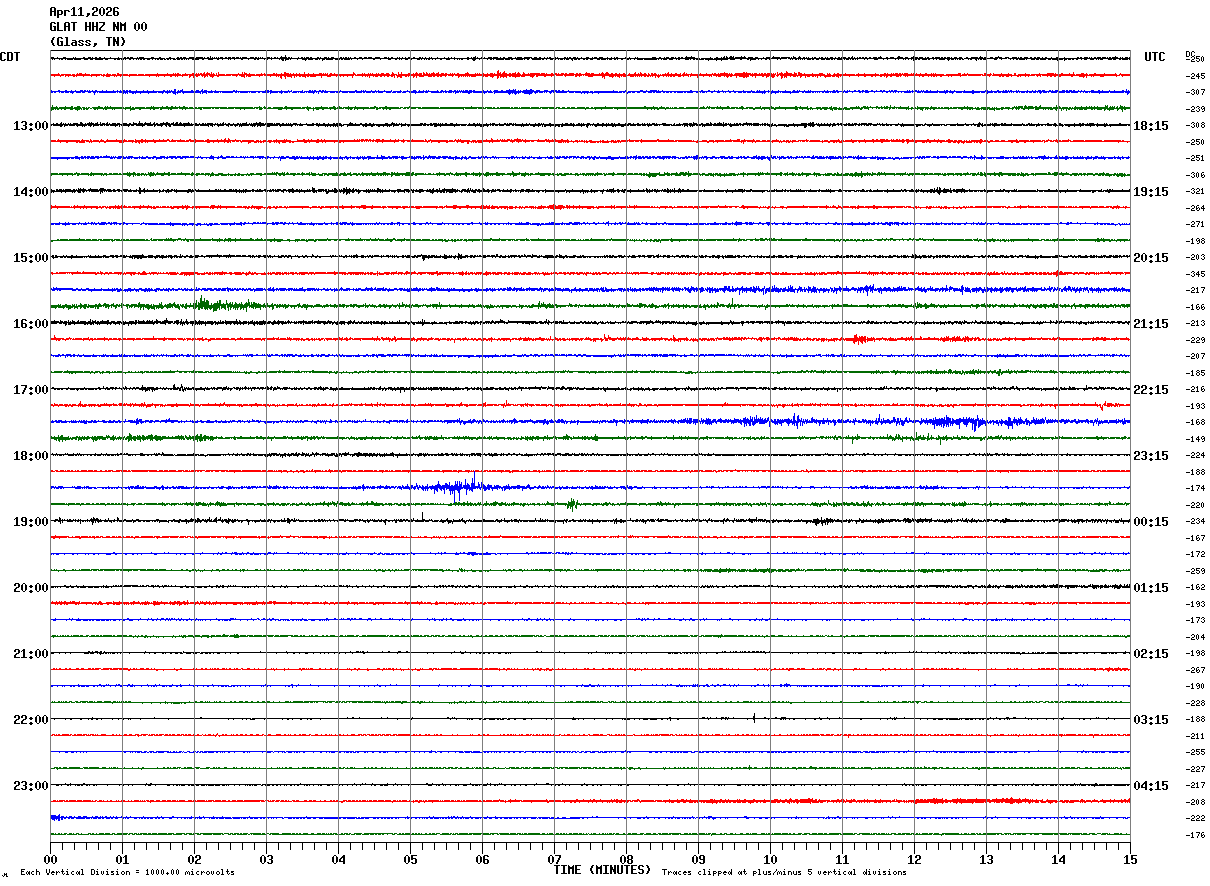Select the 14:00 CDT time label

31,192
